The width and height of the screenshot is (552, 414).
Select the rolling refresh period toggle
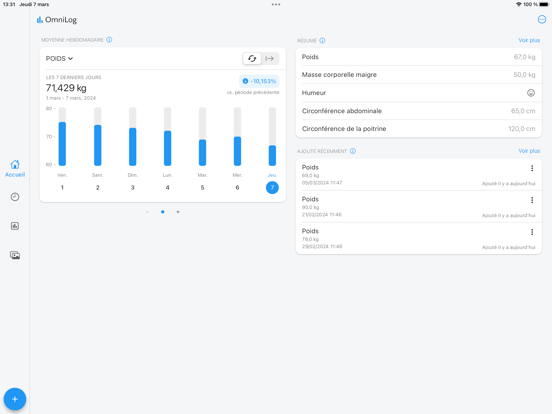click(252, 58)
